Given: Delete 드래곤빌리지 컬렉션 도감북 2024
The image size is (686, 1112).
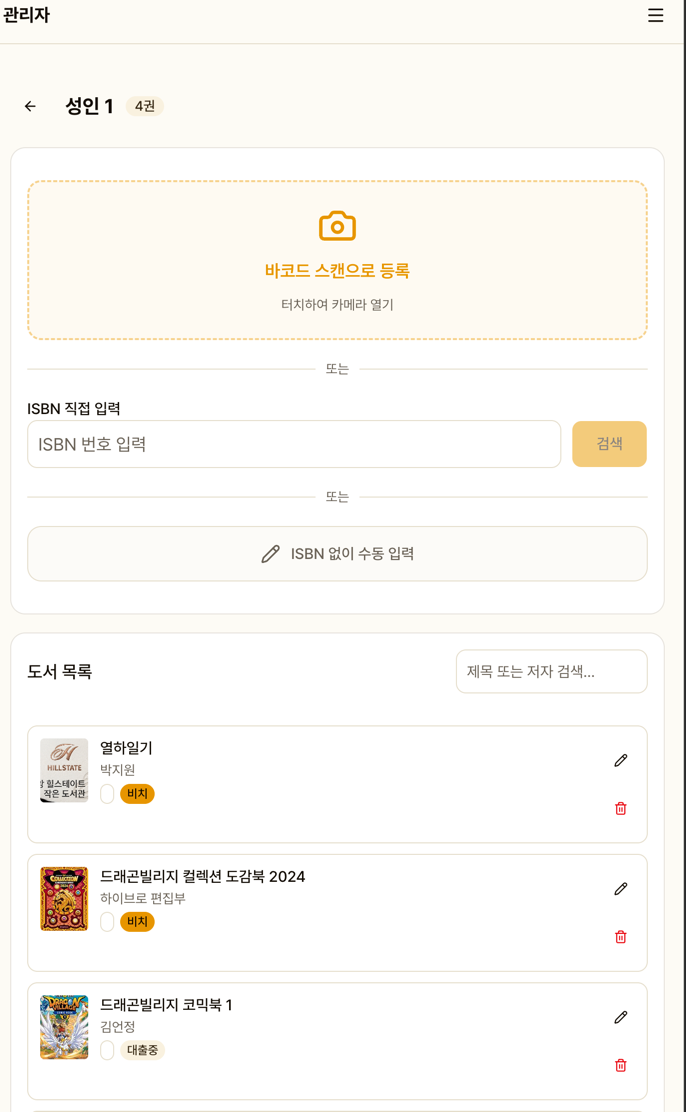Looking at the screenshot, I should click(x=620, y=937).
